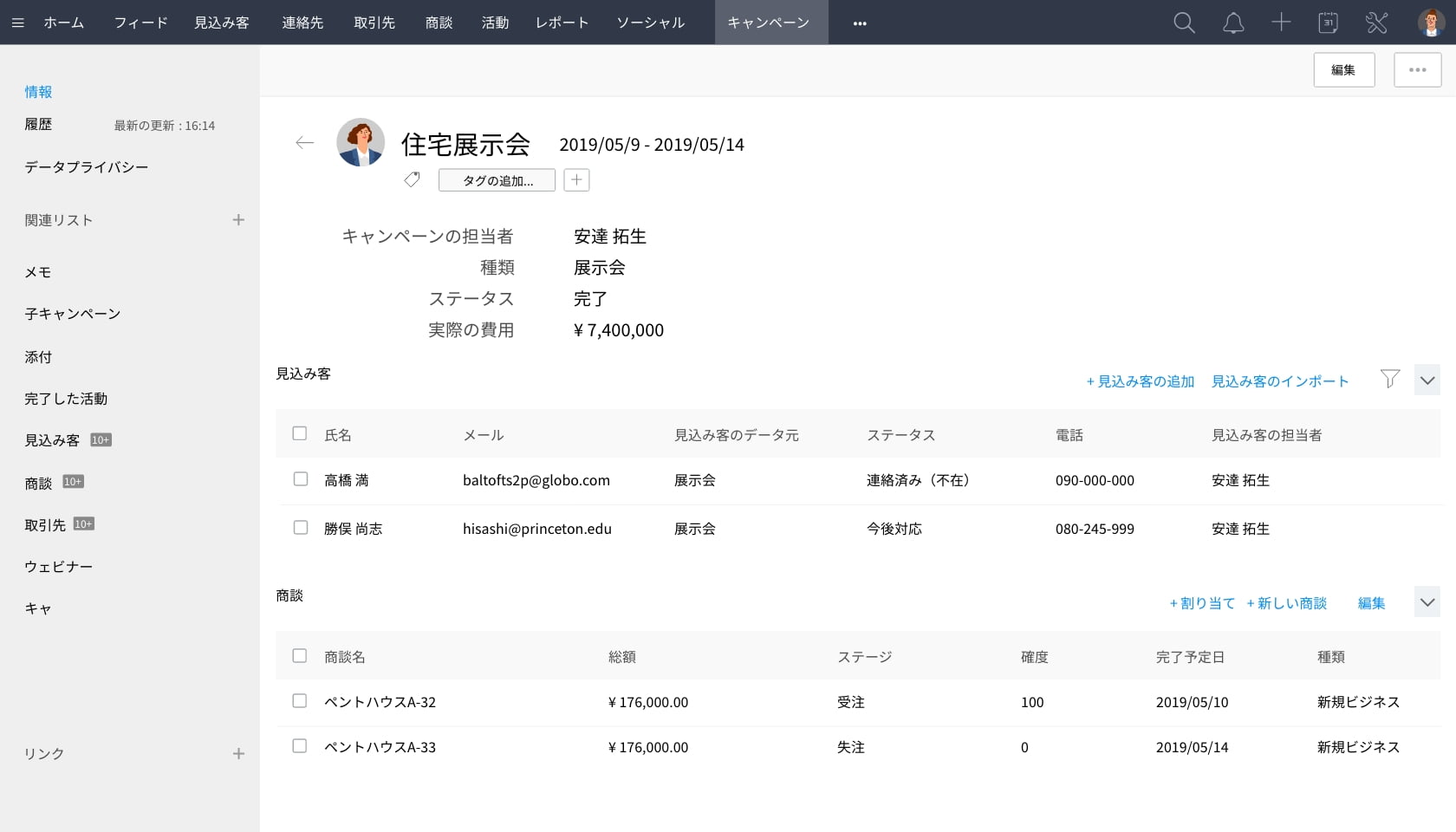Screen dimensions: 1456x832
Task: Click the 編集 button at top right
Action: pos(1343,70)
